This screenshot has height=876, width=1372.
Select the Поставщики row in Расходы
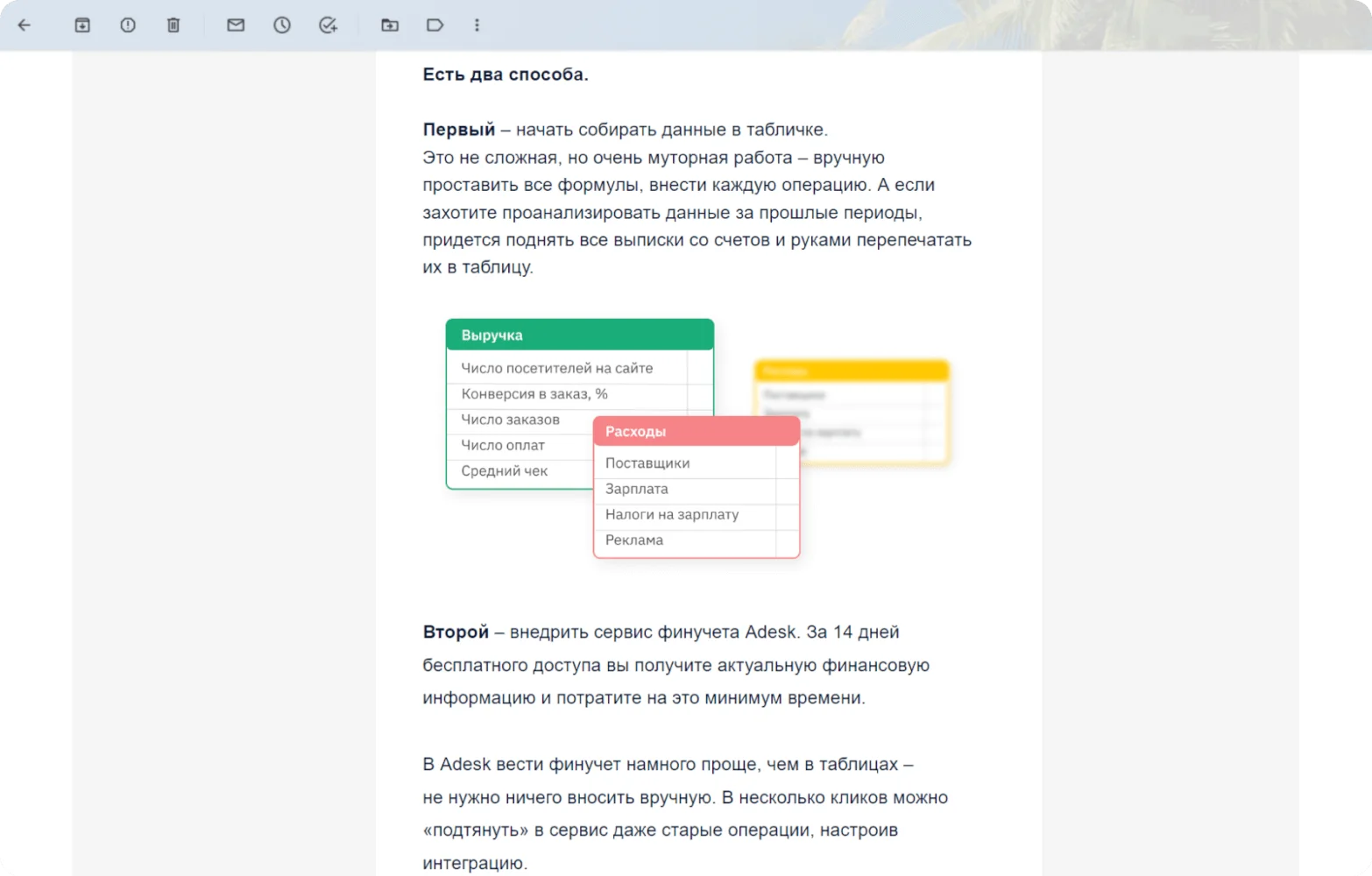(647, 463)
